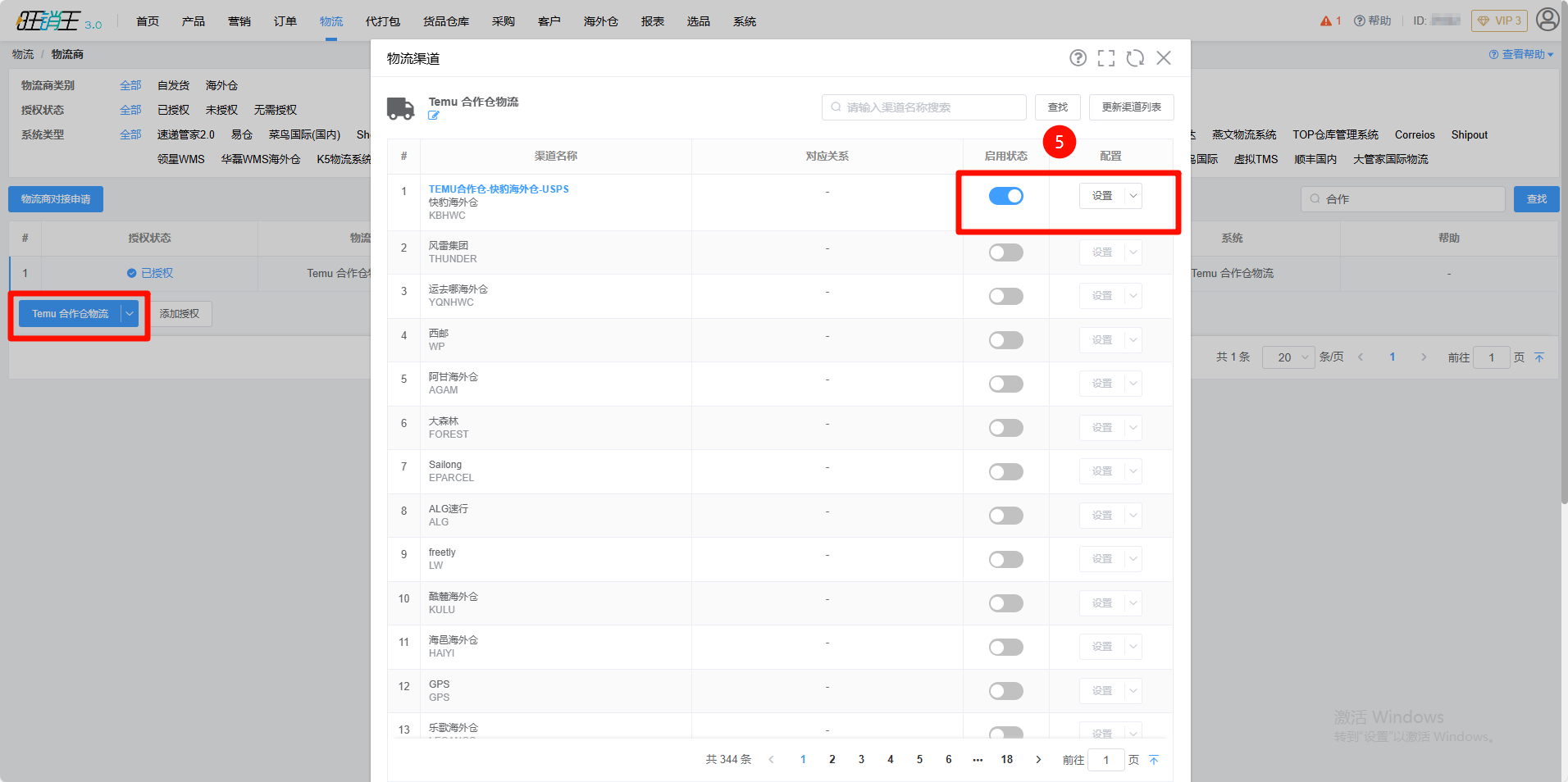Toggle fullscreen for the 物流渠道 dialog
1568x782 pixels.
(1106, 58)
